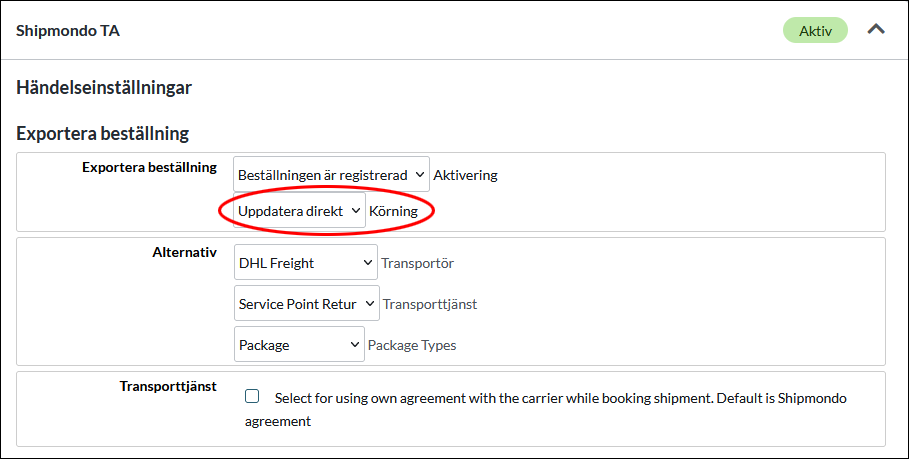Click the Transporttjänst label beside Service Point Retur
This screenshot has width=909, height=459.
[x=430, y=304]
